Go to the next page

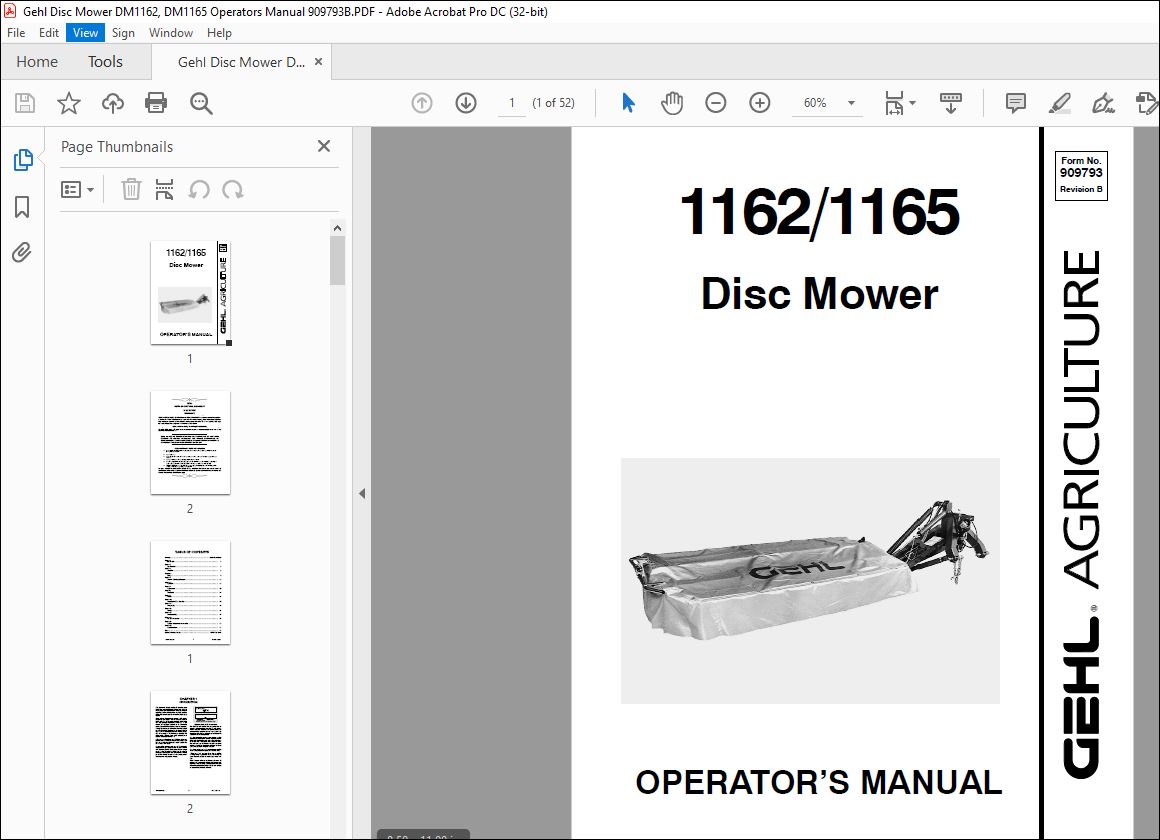[465, 103]
